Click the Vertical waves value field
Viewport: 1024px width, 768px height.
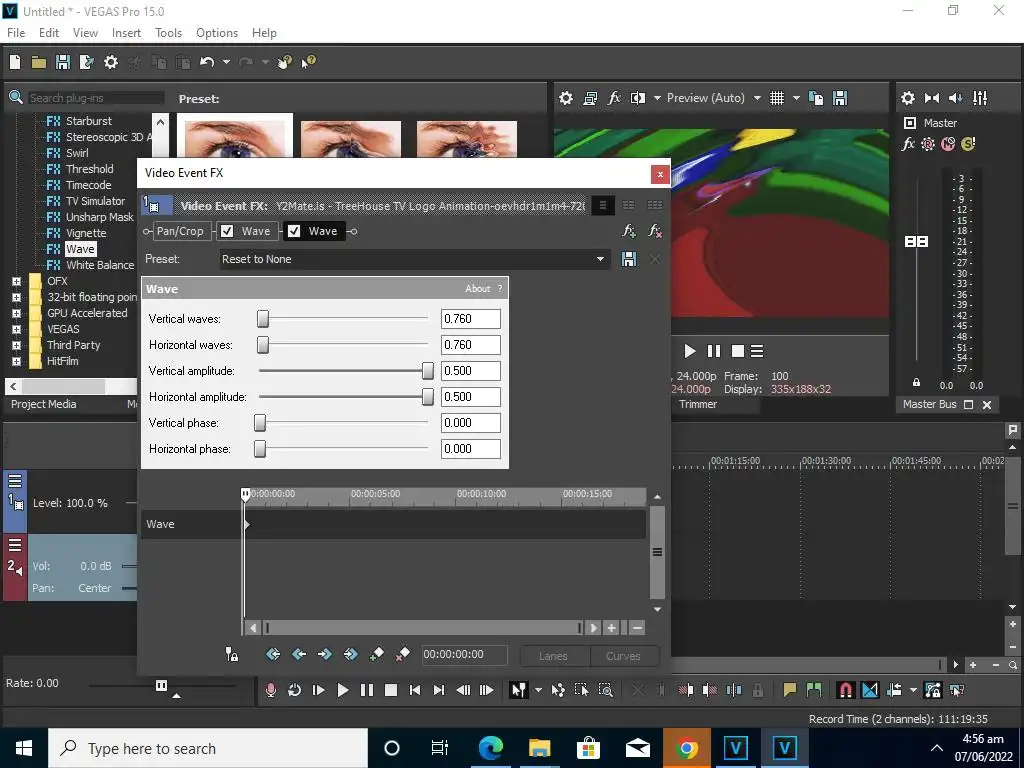click(x=471, y=319)
